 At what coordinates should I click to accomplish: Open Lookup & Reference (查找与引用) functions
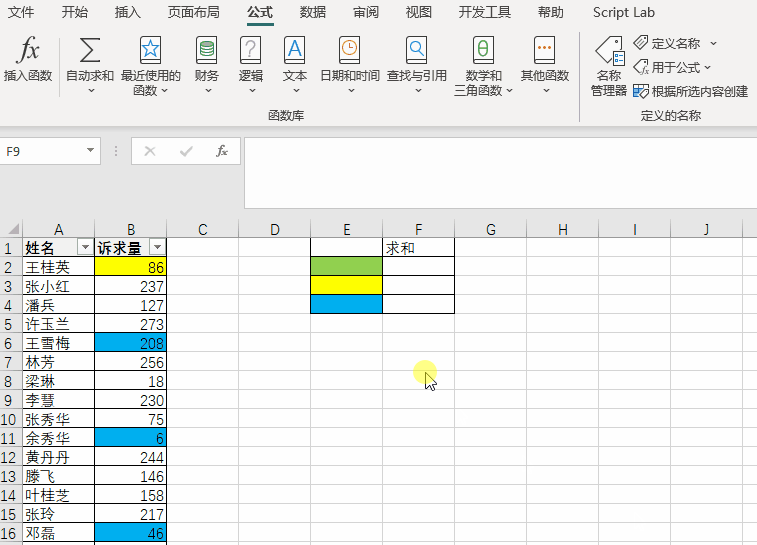point(417,66)
